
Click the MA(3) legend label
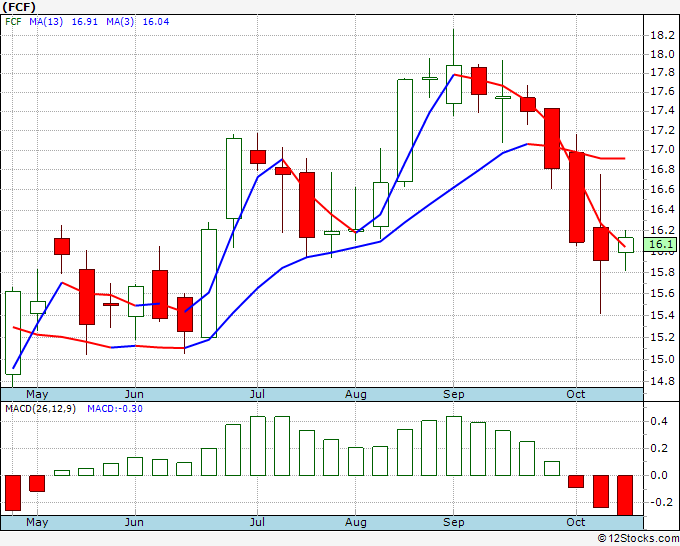120,22
